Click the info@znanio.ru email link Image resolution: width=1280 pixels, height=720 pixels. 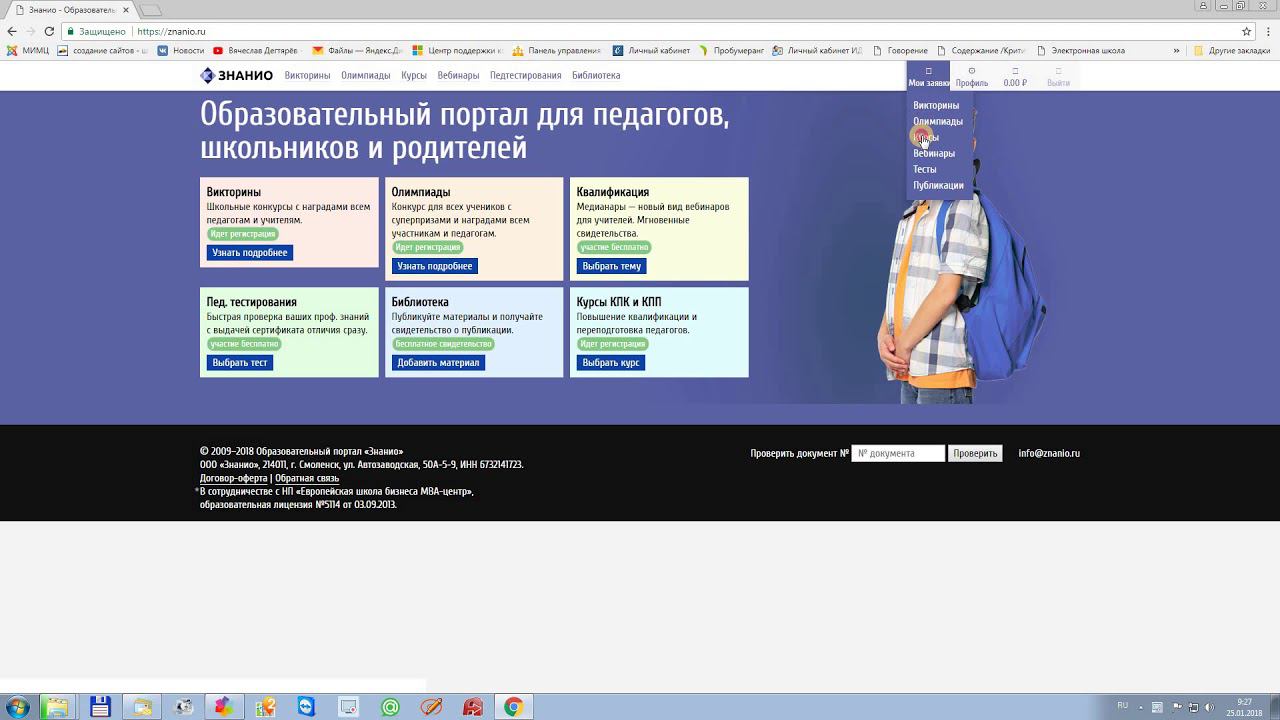[x=1049, y=453]
